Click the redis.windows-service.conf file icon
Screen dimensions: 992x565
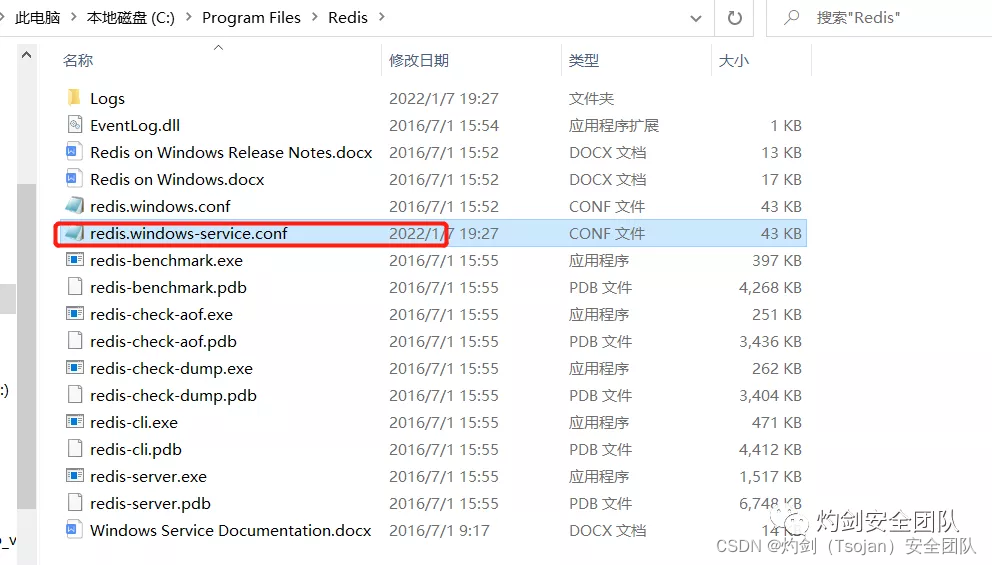[x=75, y=233]
